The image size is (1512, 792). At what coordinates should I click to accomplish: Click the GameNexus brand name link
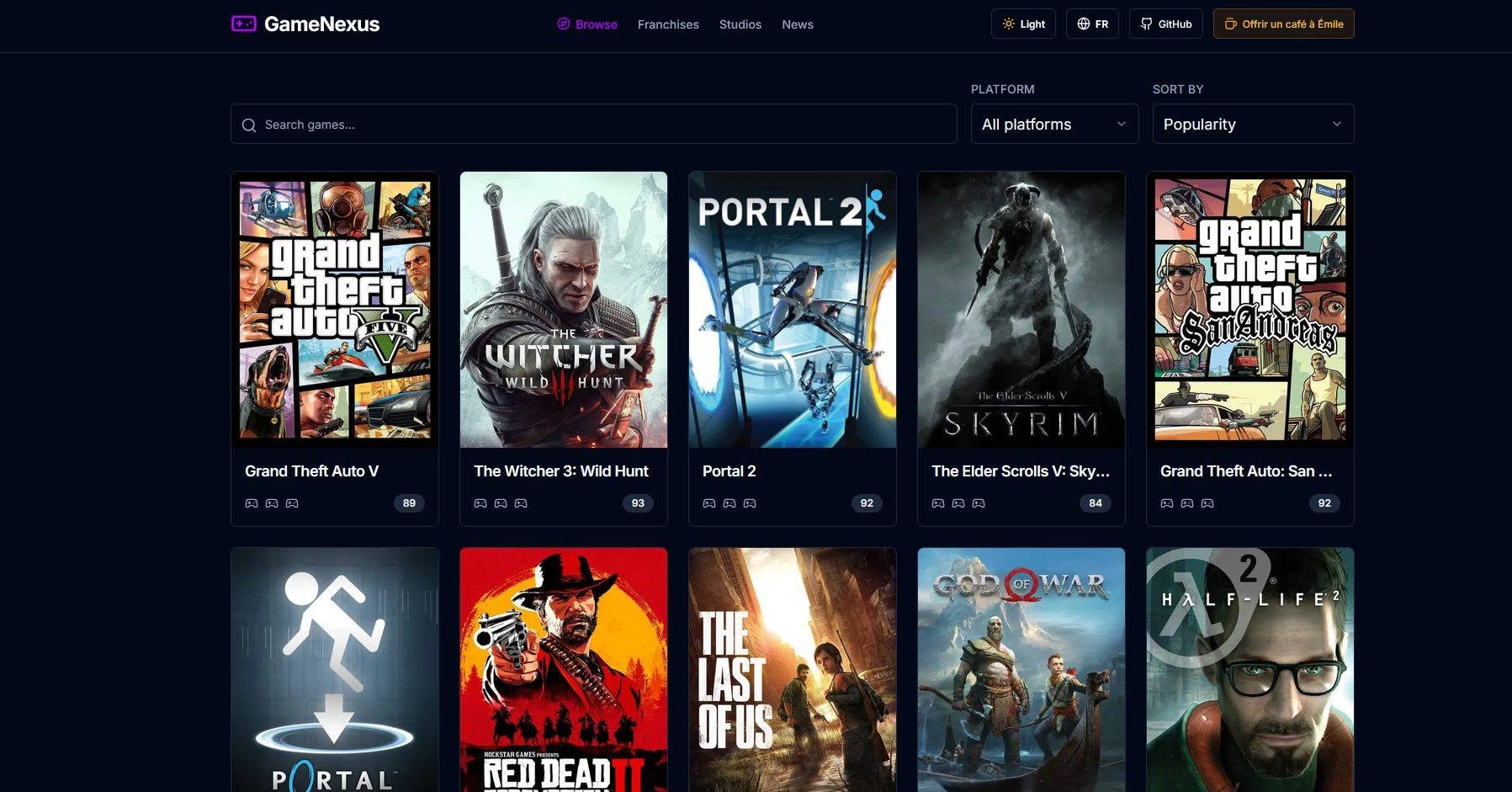(x=321, y=24)
